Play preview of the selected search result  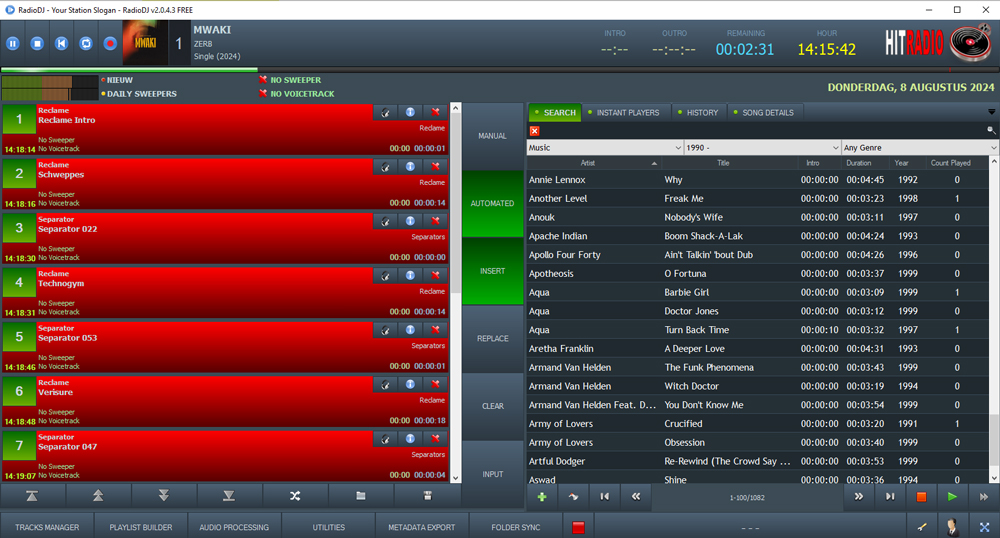[952, 497]
